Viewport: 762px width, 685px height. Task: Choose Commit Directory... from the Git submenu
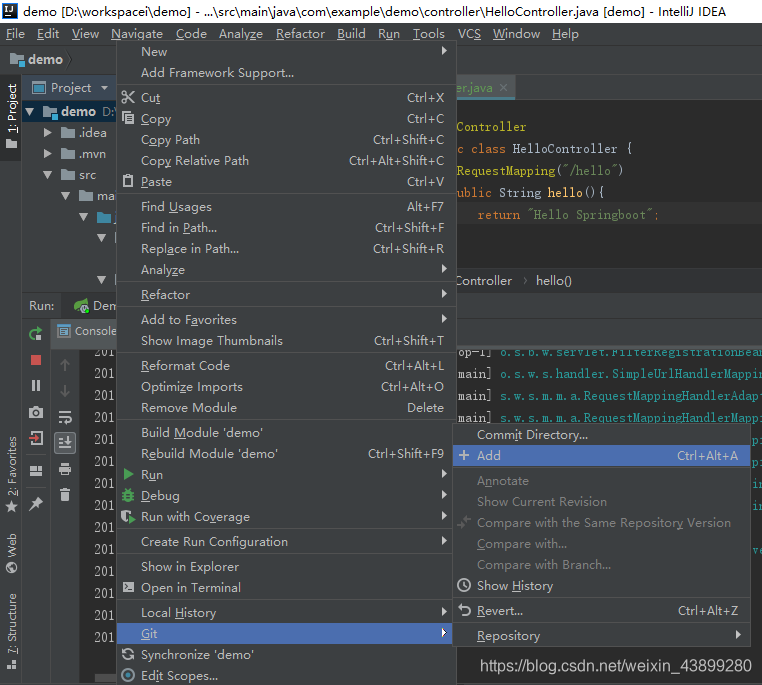click(x=602, y=435)
